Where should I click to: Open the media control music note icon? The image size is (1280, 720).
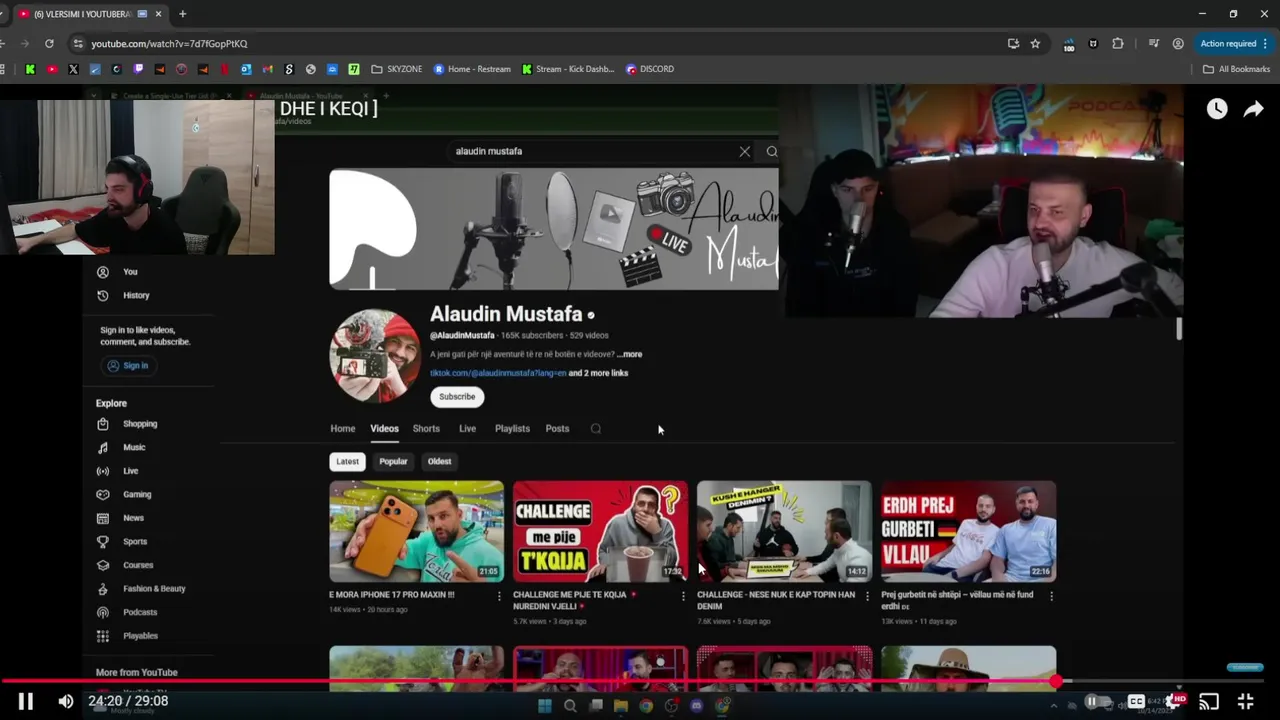coord(1154,43)
